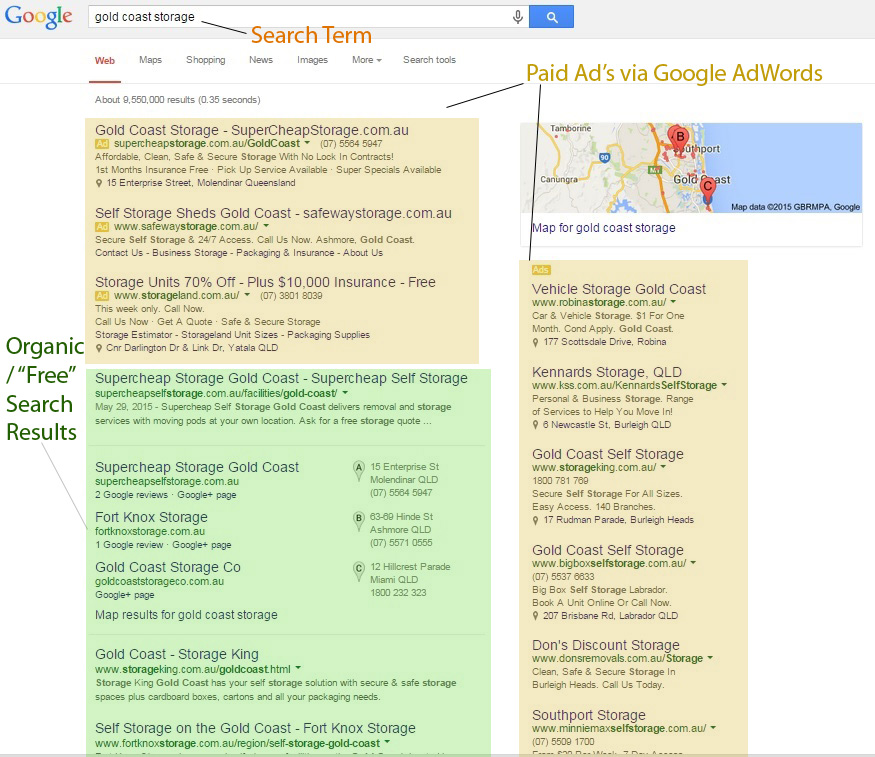
Task: Click location pin beside 6 Newcastle St, Burleigh
Action: [x=536, y=425]
